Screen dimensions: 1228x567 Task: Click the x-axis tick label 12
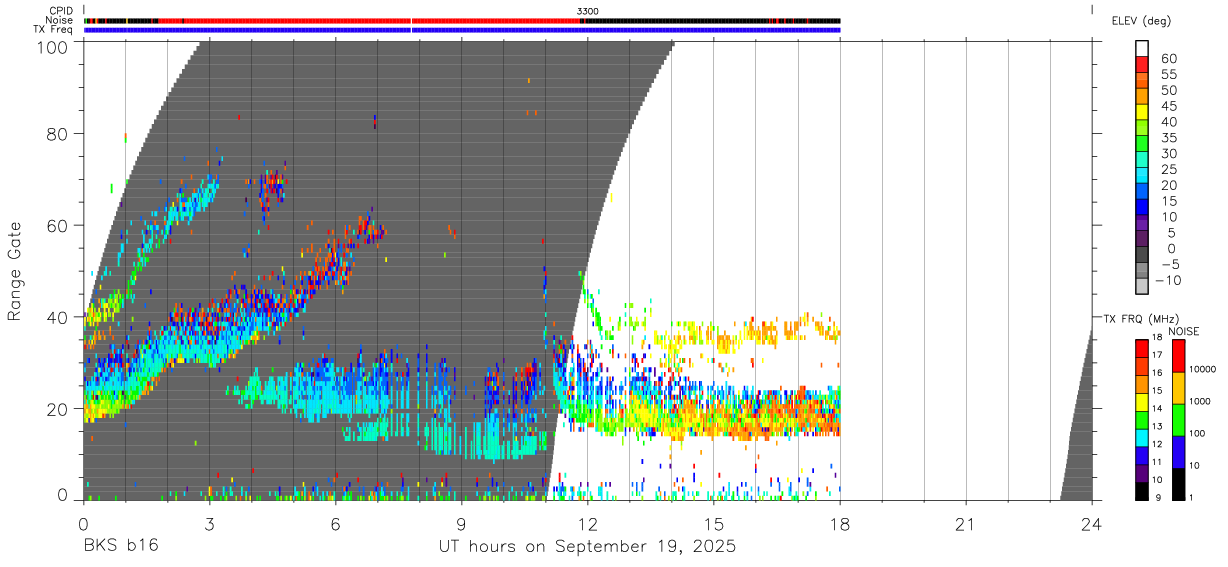[588, 524]
